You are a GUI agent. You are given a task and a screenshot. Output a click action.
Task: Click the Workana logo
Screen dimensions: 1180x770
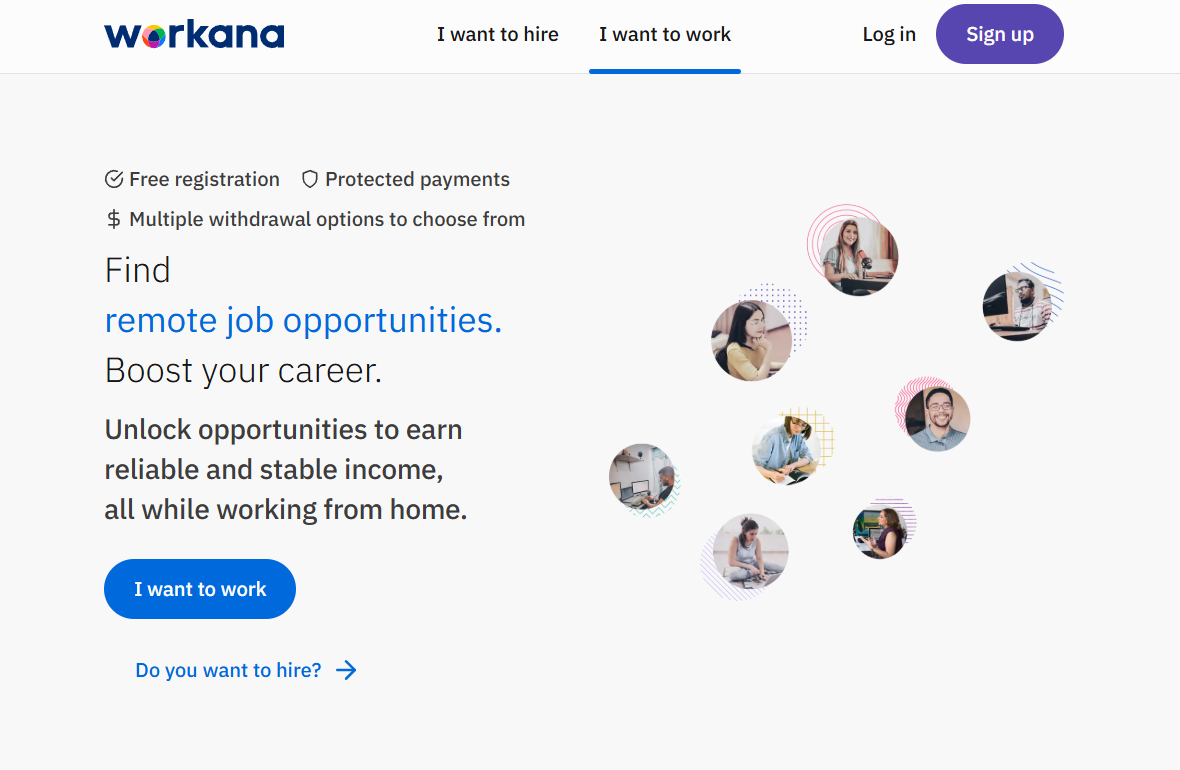[194, 35]
